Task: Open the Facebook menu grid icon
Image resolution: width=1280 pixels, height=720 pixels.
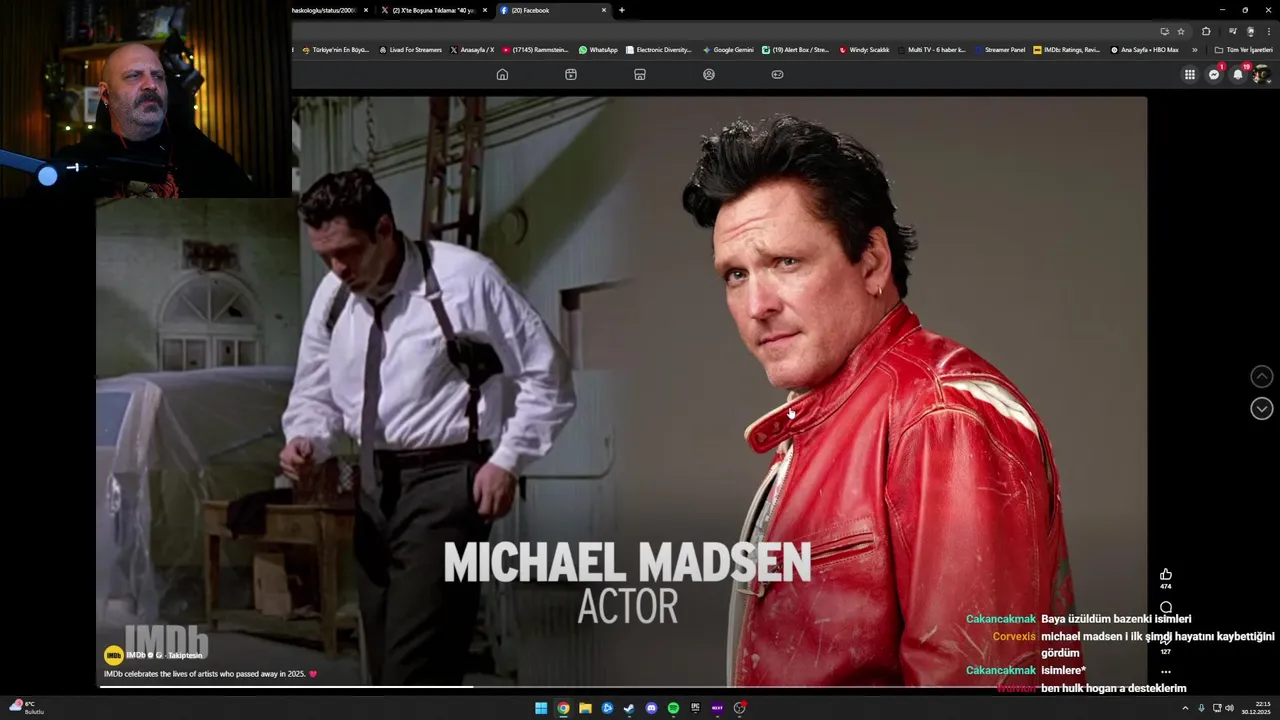Action: point(1190,74)
